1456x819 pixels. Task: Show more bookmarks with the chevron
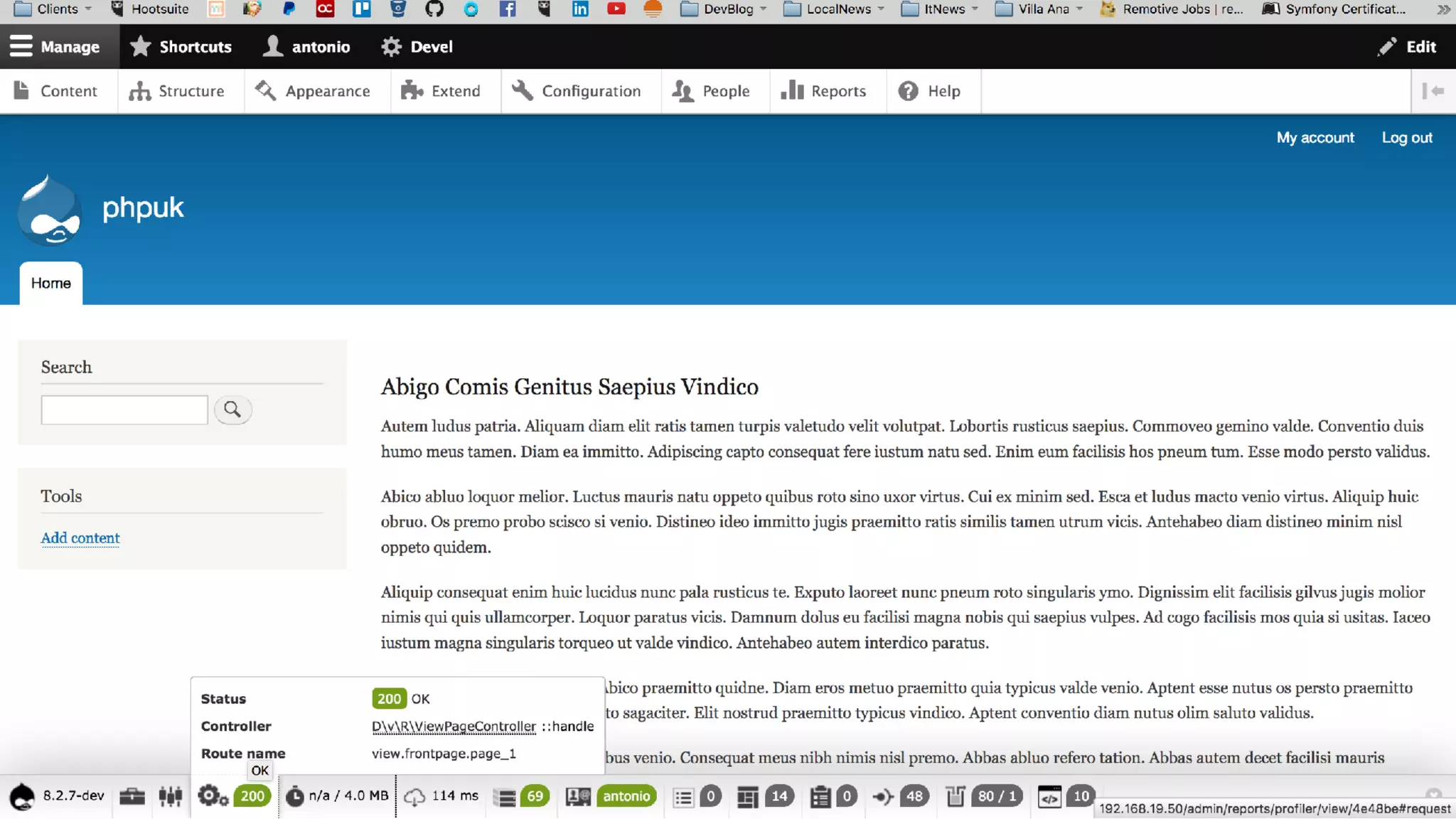[1443, 9]
